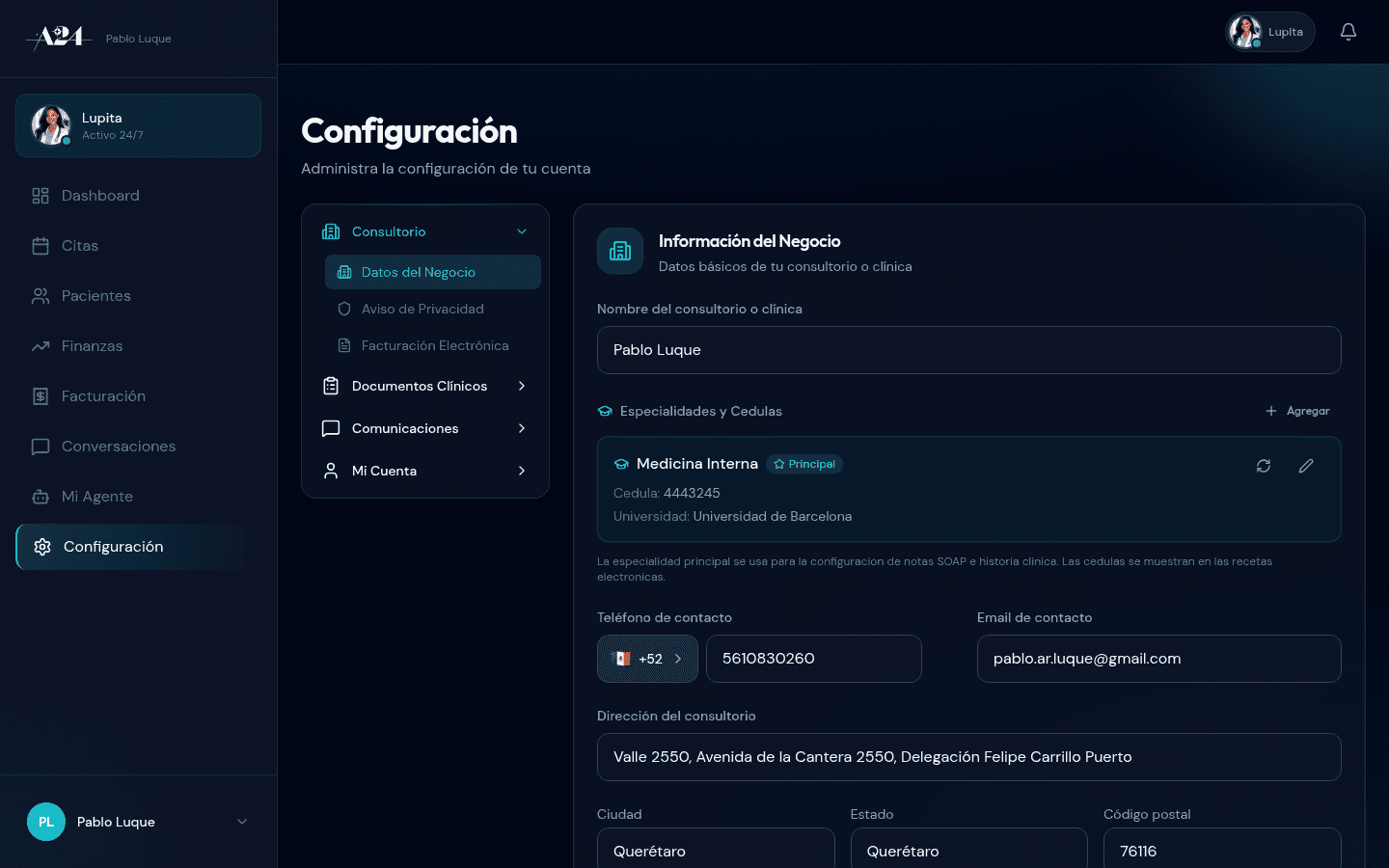Open Pacientes from the sidebar

(96, 296)
